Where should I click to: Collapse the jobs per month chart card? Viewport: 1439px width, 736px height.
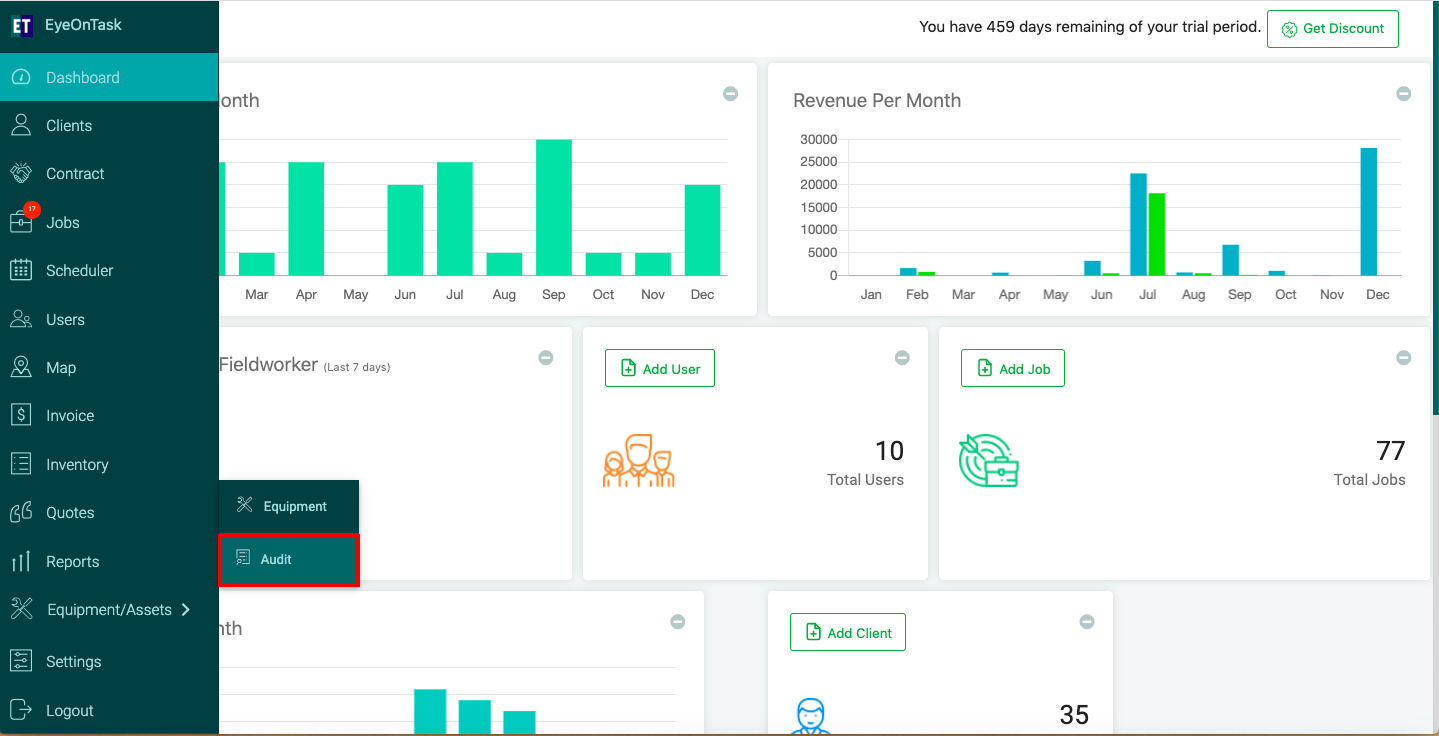(x=731, y=93)
